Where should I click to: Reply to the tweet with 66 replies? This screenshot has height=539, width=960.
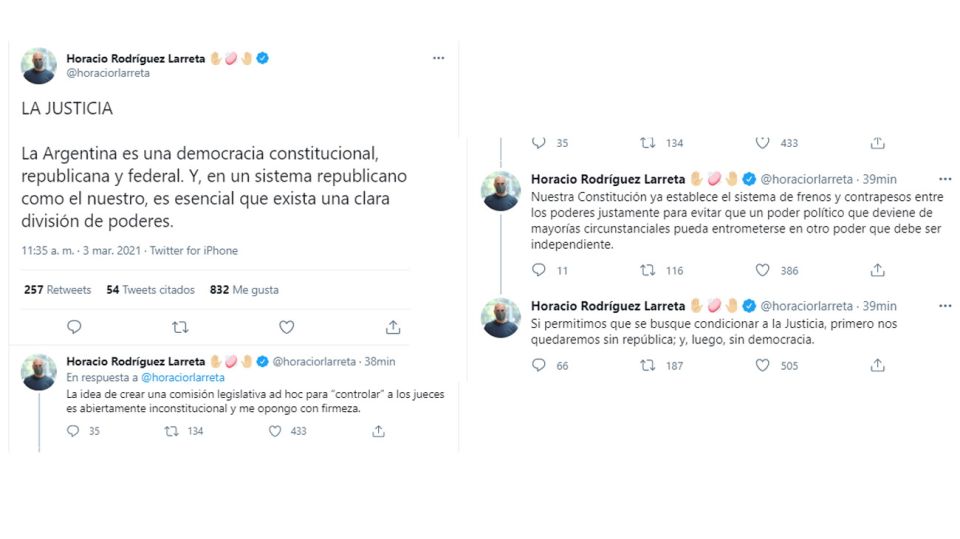pyautogui.click(x=539, y=365)
